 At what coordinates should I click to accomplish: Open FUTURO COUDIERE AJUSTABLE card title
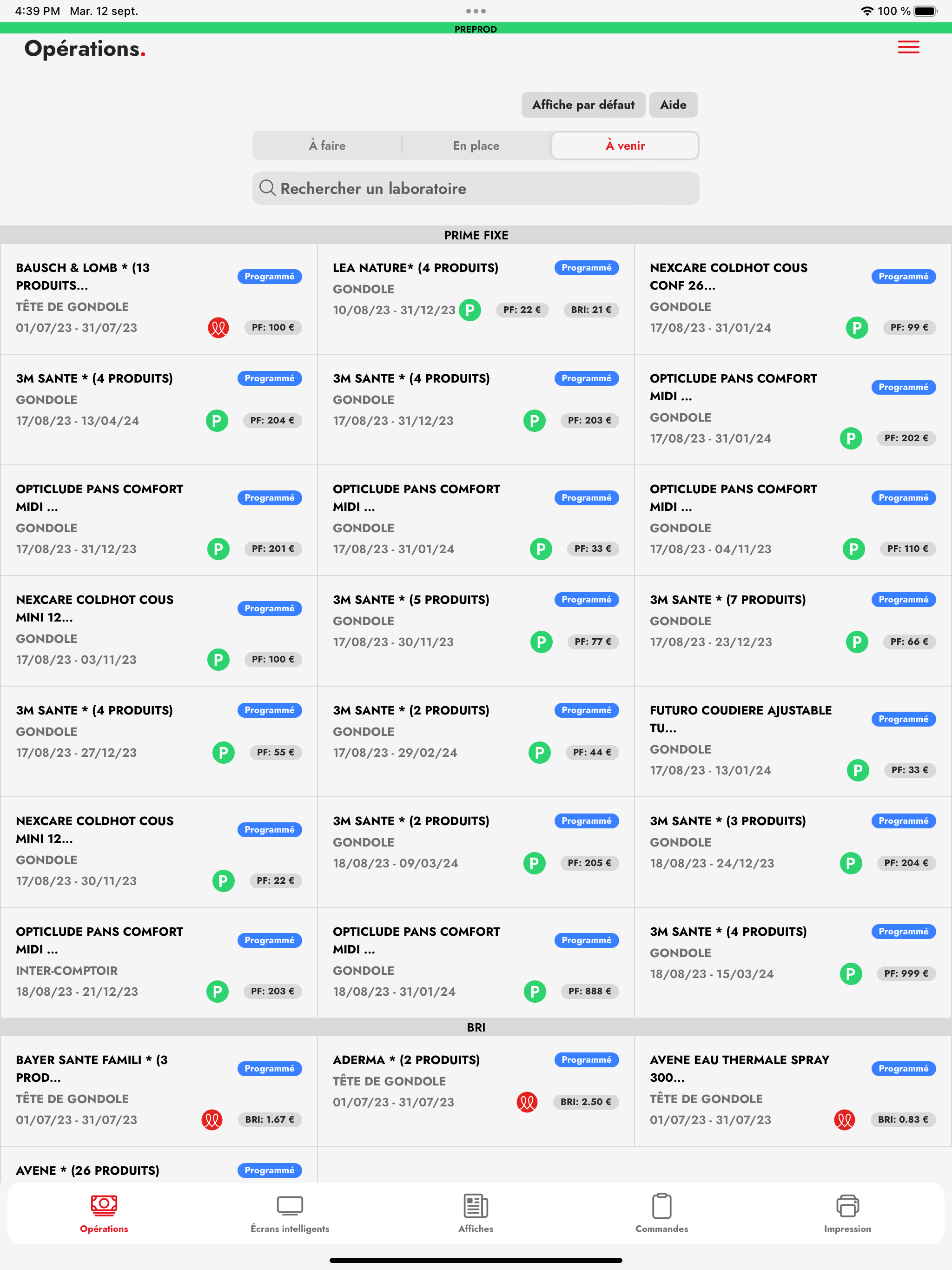pyautogui.click(x=740, y=719)
